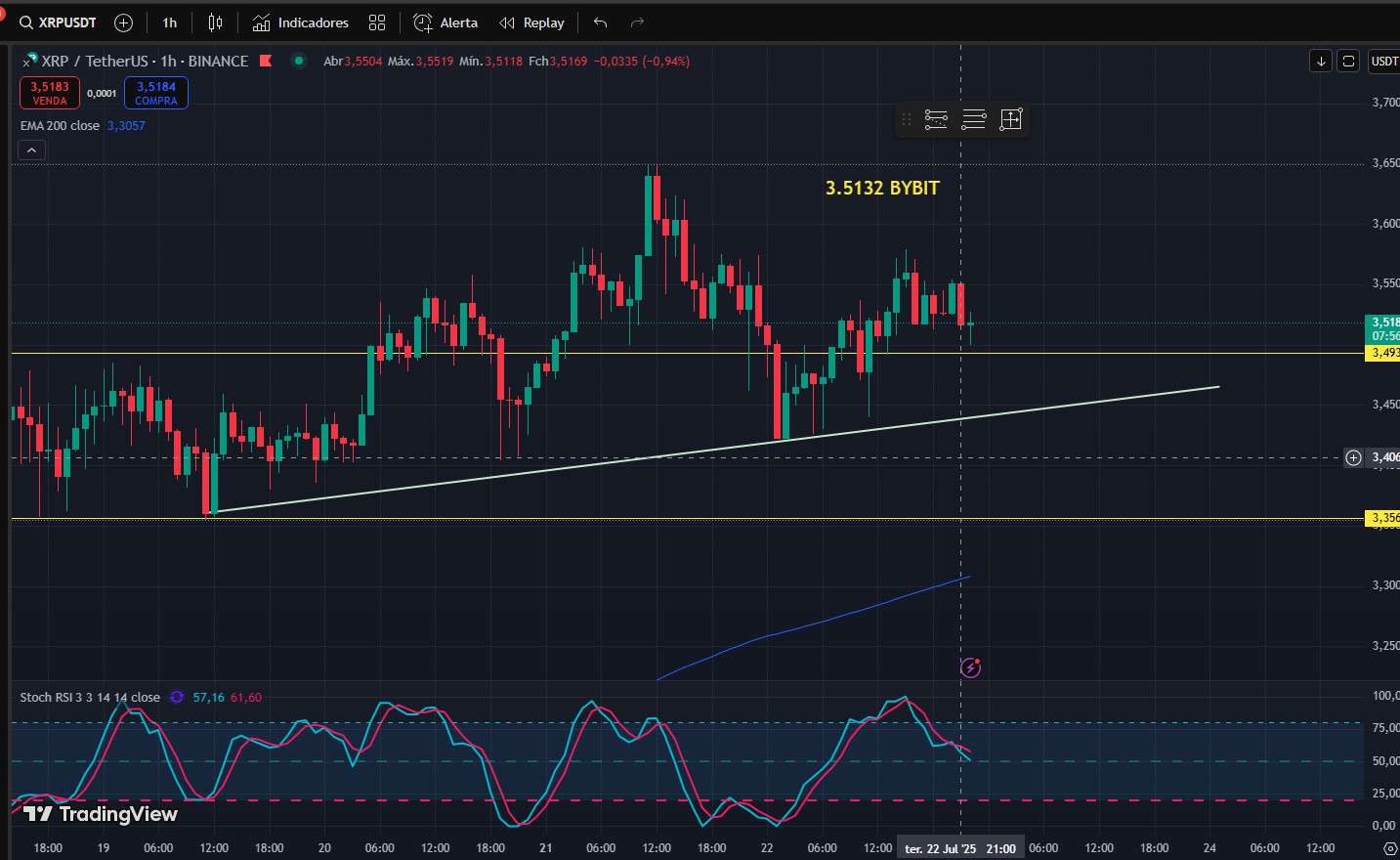Open the 1h timeframe selector
The height and width of the screenshot is (860, 1400).
pos(170,22)
